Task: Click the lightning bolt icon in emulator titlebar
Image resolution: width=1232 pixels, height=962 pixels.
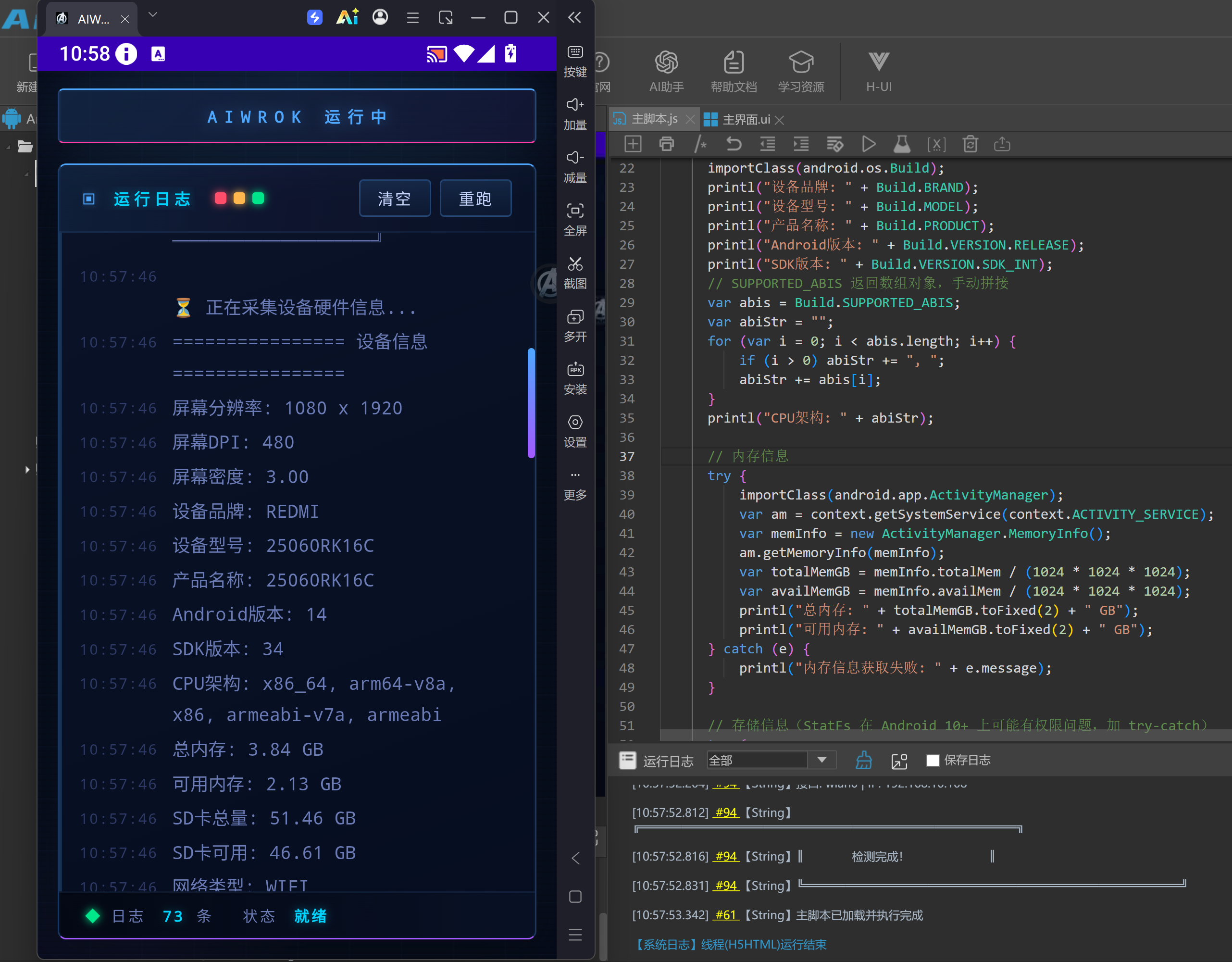Action: (x=314, y=17)
